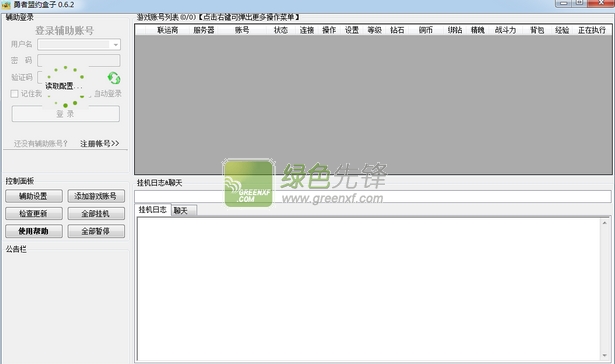The width and height of the screenshot is (615, 364).
Task: Click the 设置 column header
Action: pyautogui.click(x=352, y=30)
